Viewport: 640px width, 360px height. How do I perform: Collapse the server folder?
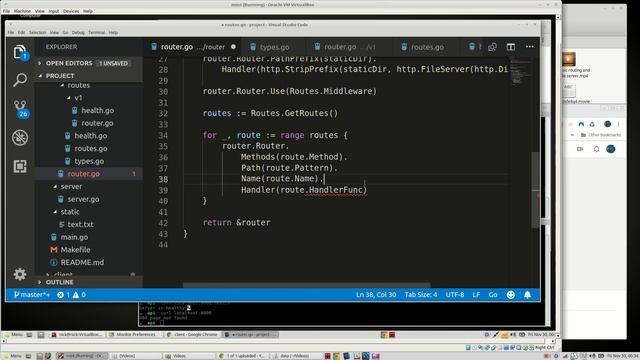tap(71, 187)
